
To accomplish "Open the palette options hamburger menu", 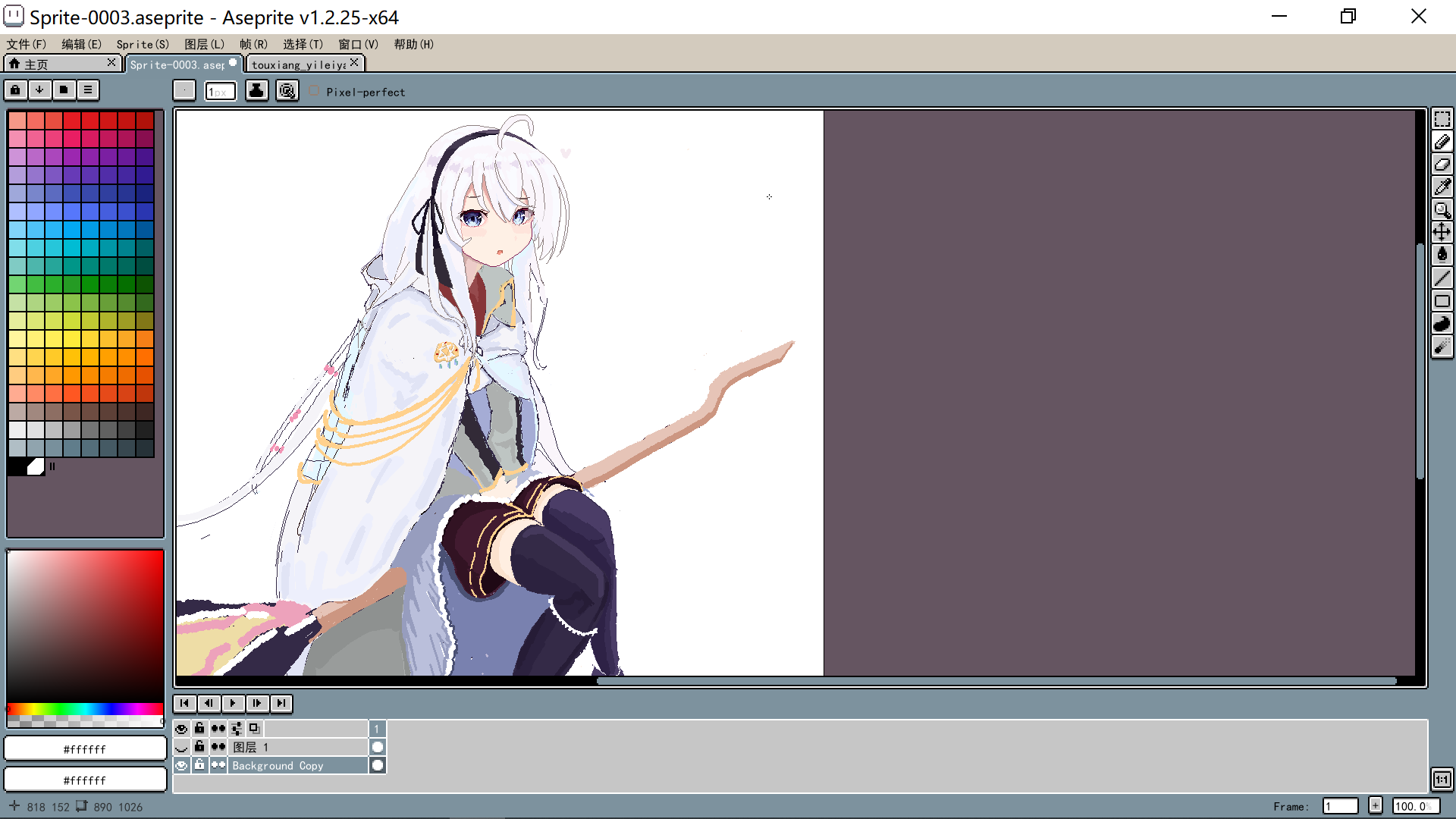I will point(88,90).
